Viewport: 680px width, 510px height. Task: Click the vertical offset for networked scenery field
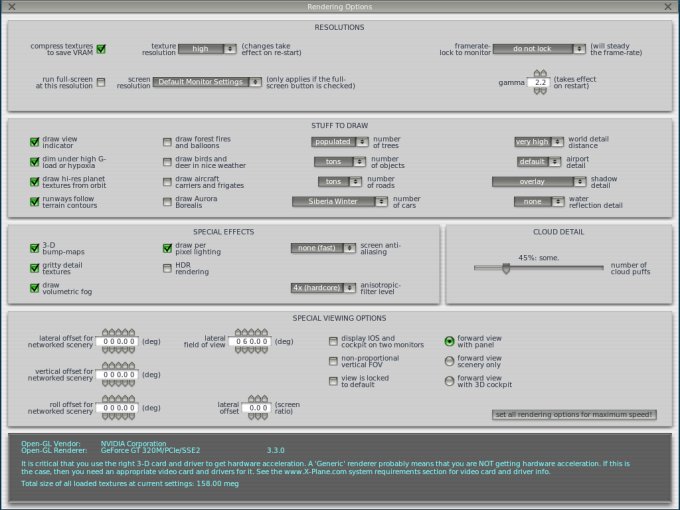pos(117,375)
